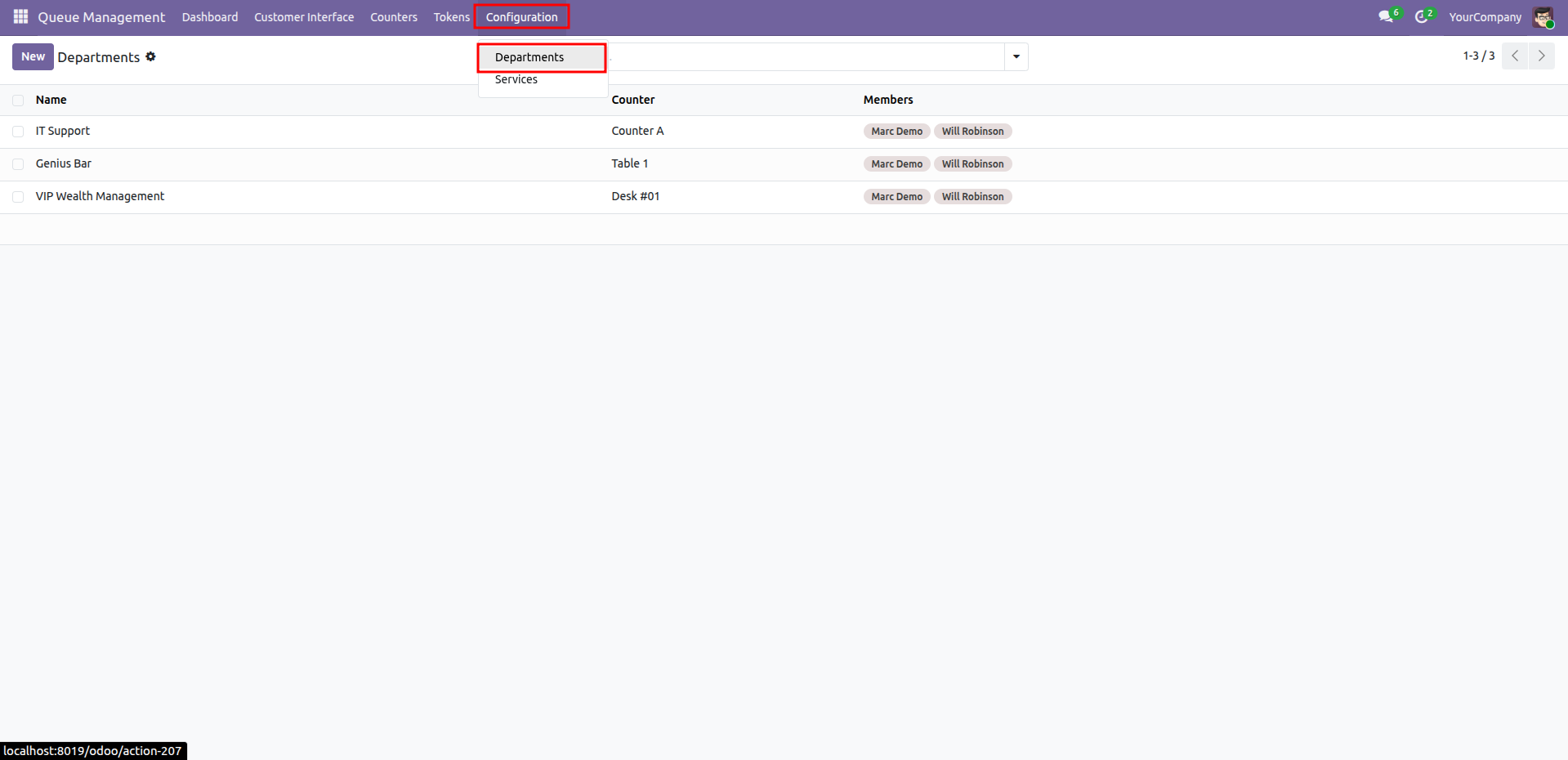Open the Tokens menu
Image resolution: width=1568 pixels, height=760 pixels.
[x=451, y=17]
